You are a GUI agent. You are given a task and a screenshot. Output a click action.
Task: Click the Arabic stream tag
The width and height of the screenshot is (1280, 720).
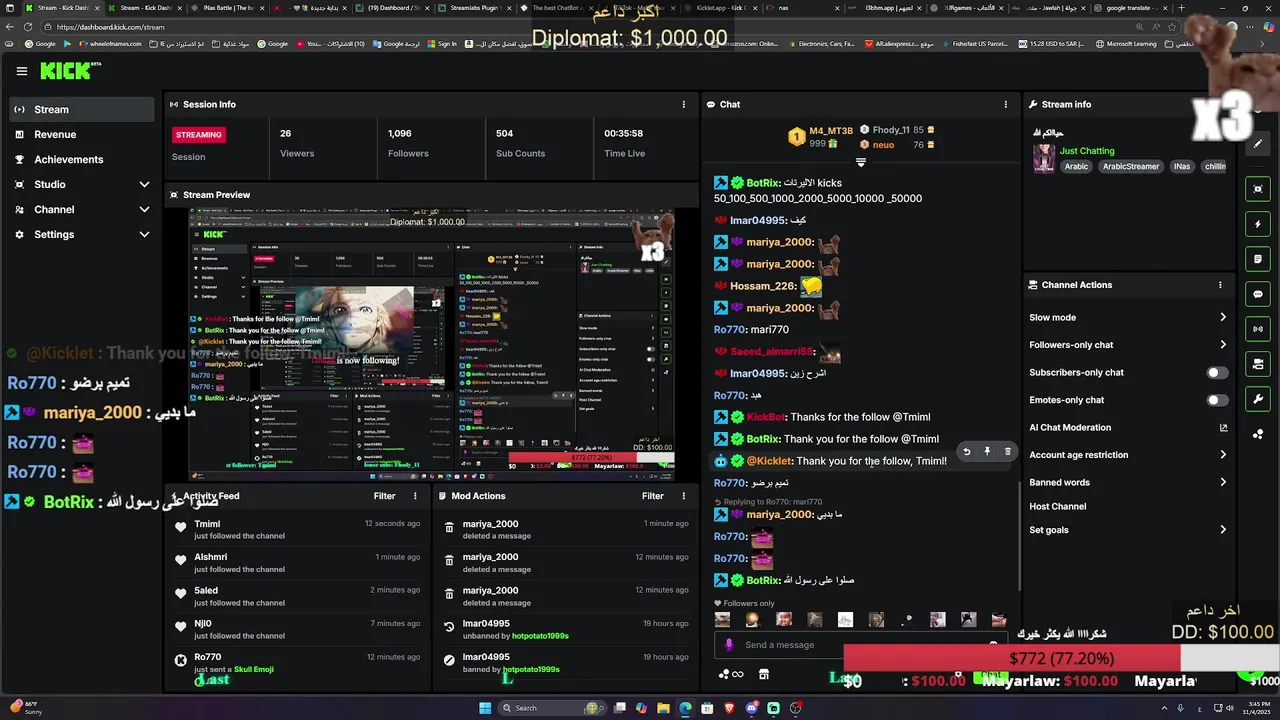[1076, 167]
